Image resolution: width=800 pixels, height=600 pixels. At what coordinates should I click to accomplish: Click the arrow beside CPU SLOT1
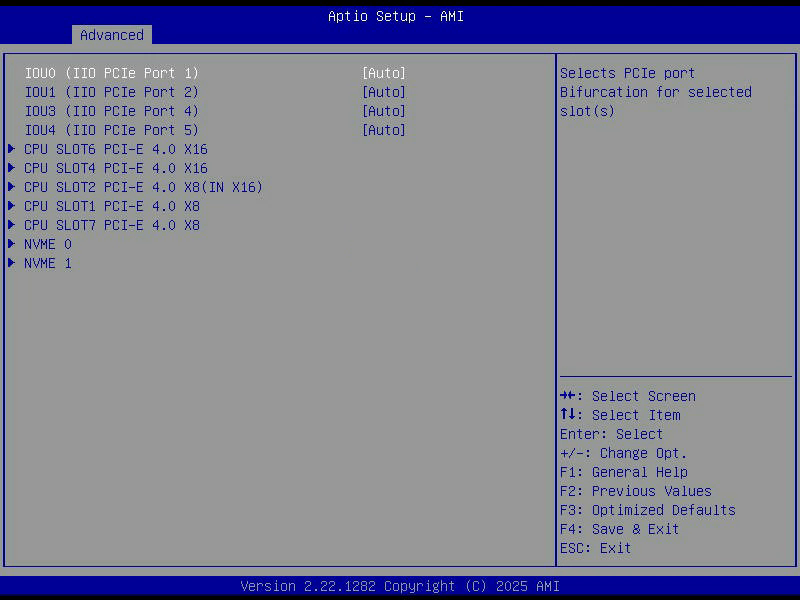point(11,206)
